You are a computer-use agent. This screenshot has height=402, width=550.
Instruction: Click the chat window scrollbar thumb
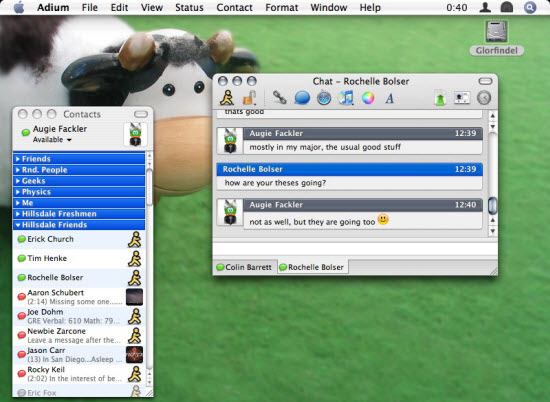(x=492, y=206)
